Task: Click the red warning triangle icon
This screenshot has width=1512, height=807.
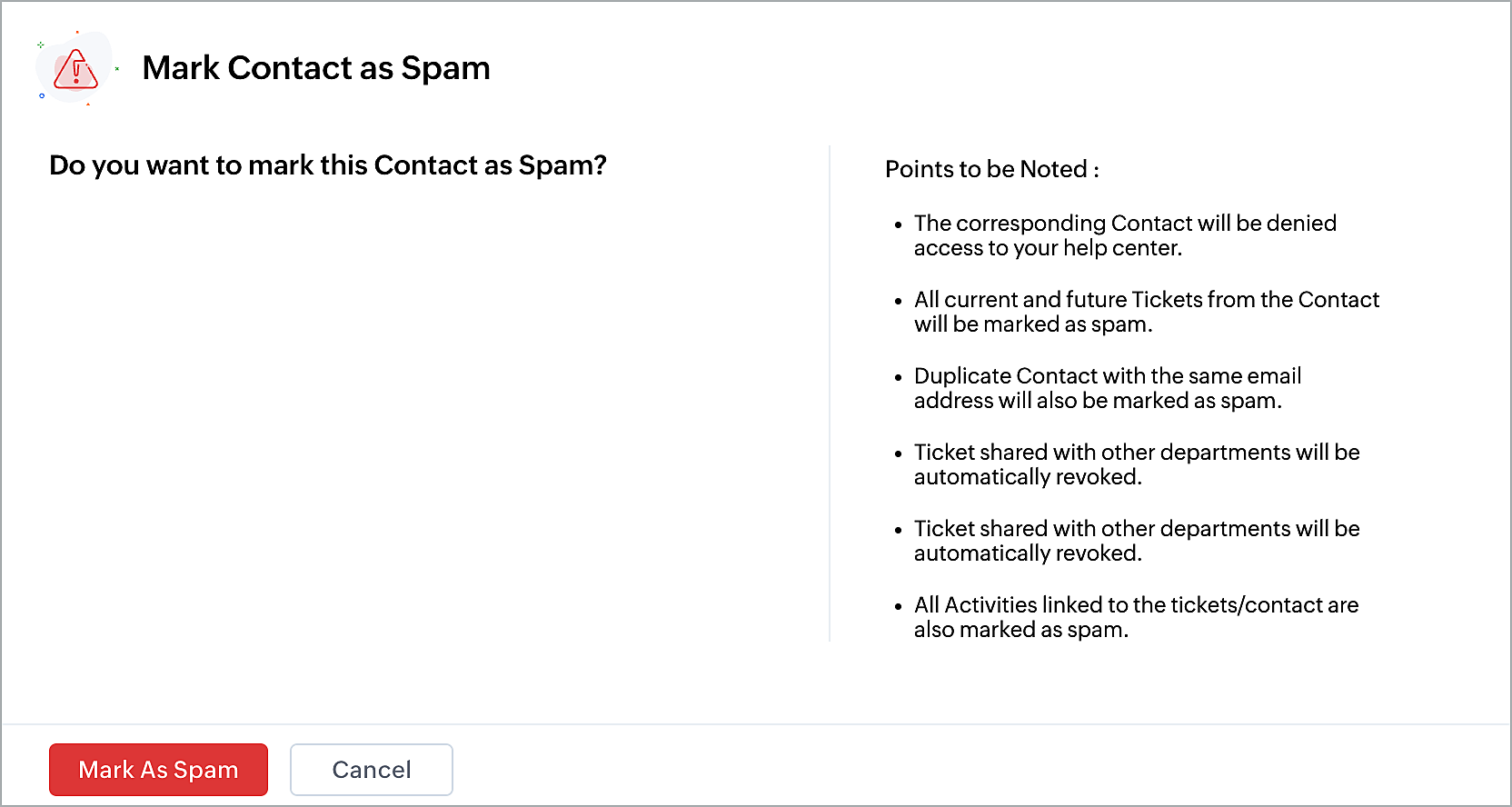Action: (x=75, y=70)
